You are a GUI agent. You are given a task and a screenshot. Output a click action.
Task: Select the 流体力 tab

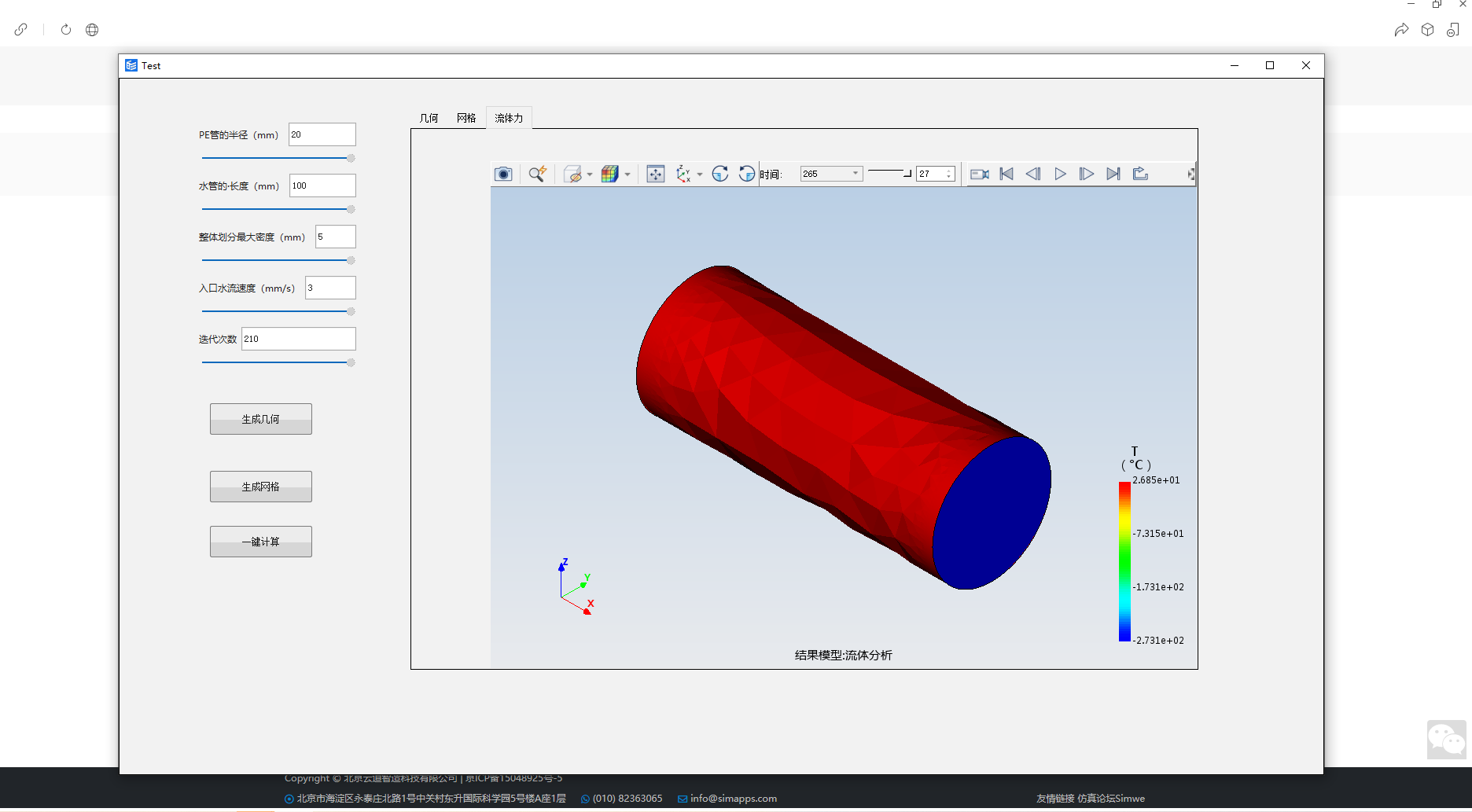pyautogui.click(x=509, y=118)
